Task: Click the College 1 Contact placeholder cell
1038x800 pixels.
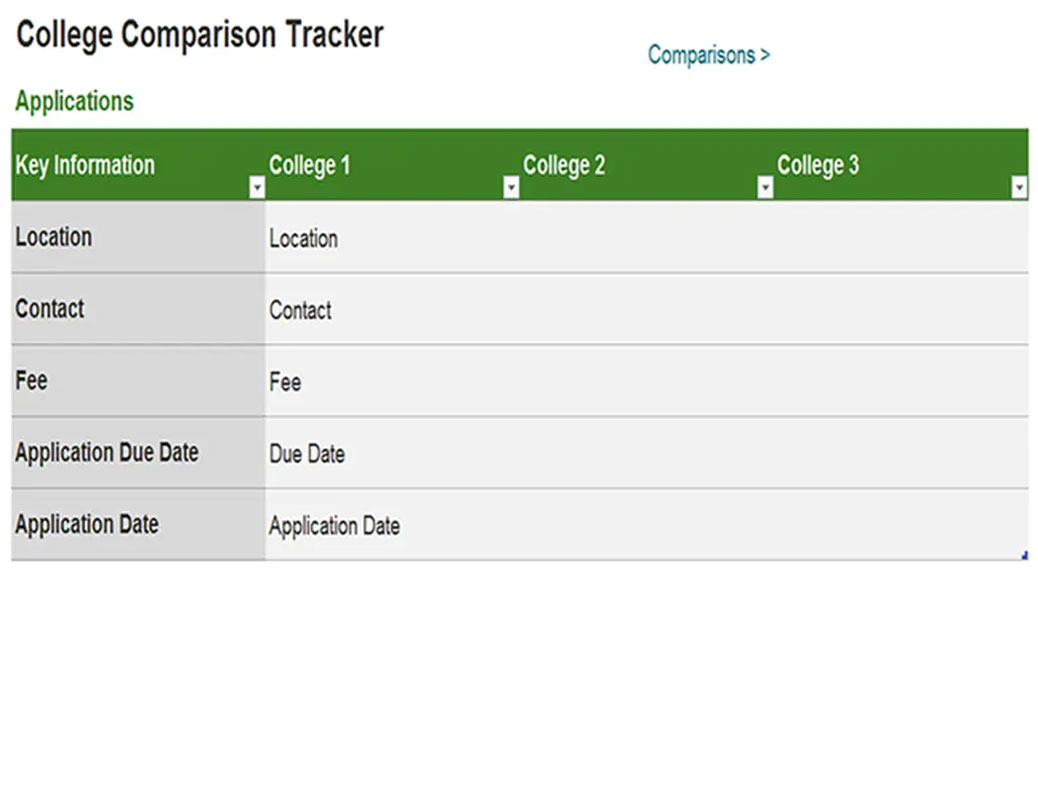Action: [300, 311]
